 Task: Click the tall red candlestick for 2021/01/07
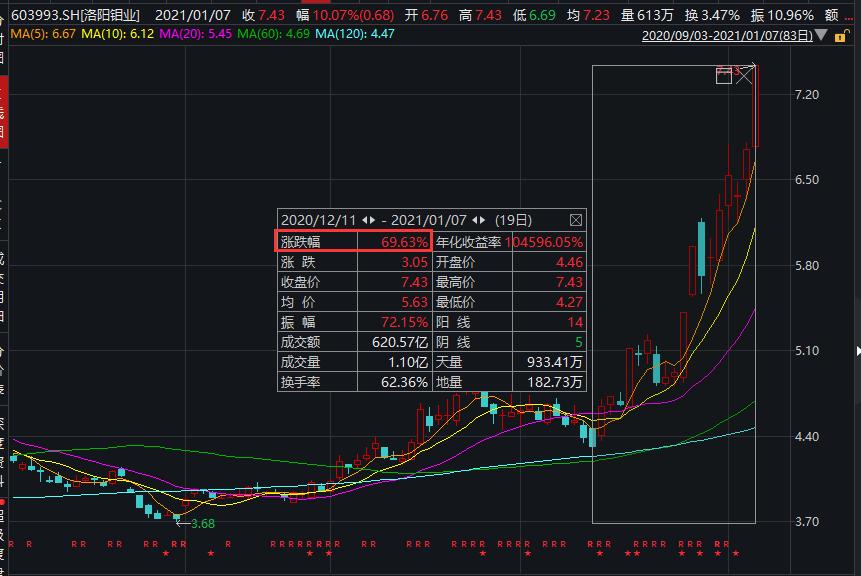[756, 105]
